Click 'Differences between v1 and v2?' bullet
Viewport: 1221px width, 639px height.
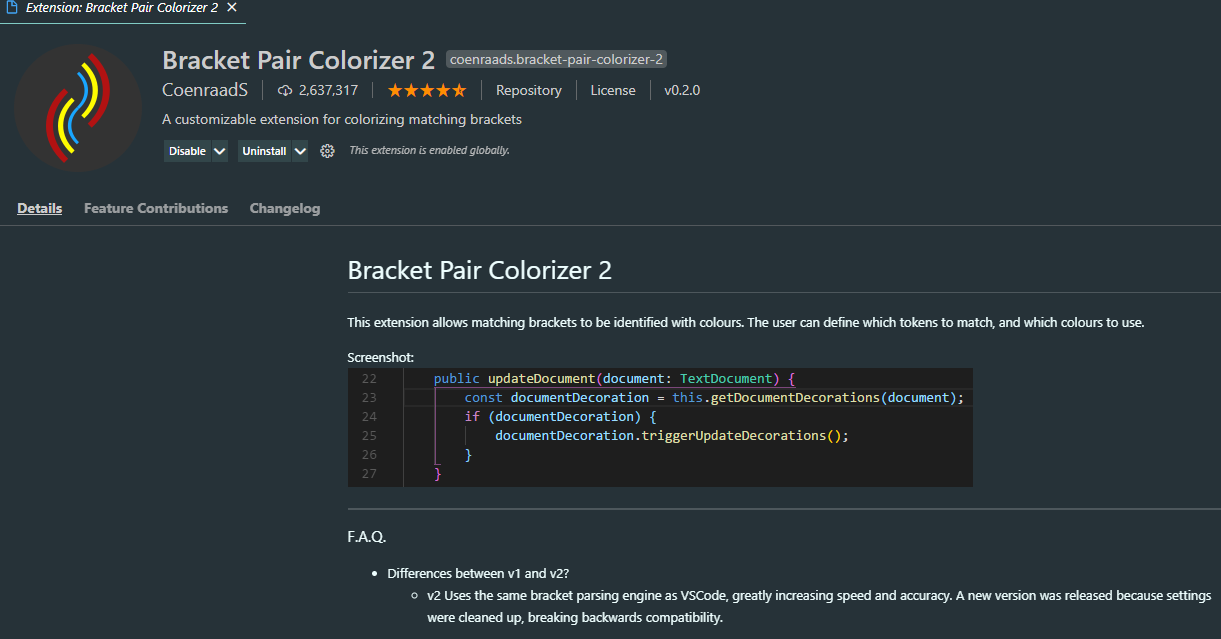[478, 573]
